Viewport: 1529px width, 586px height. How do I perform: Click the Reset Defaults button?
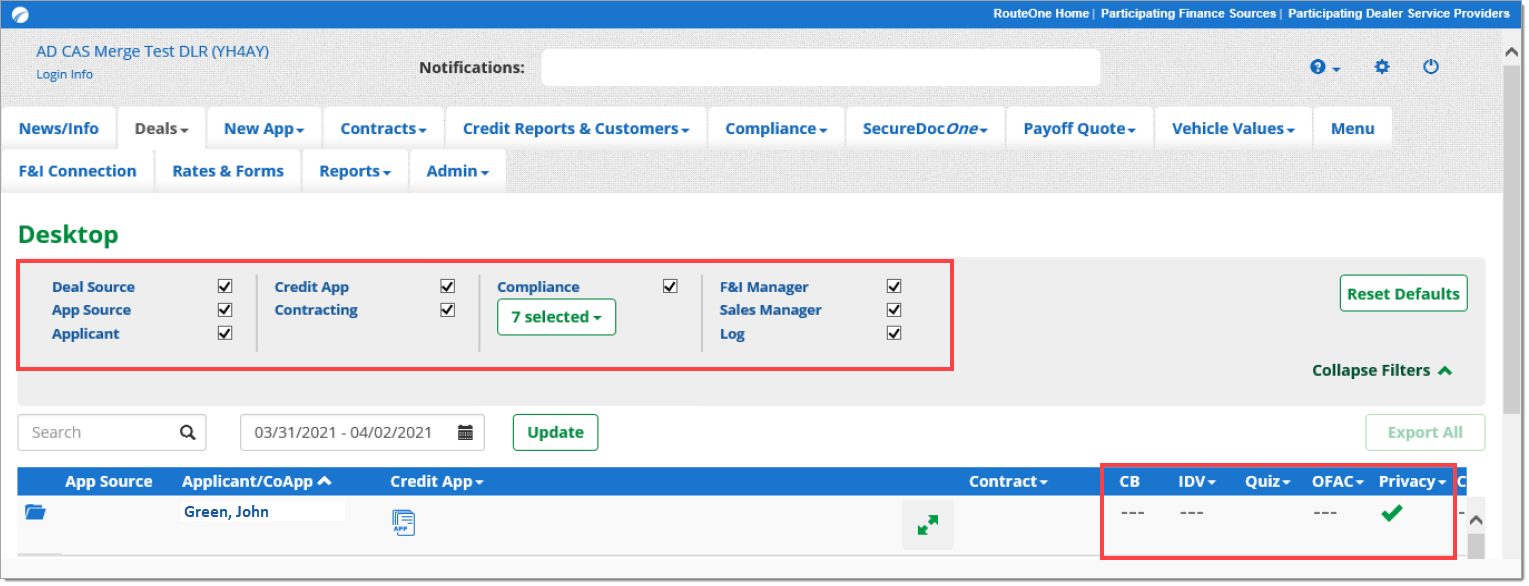pos(1404,293)
